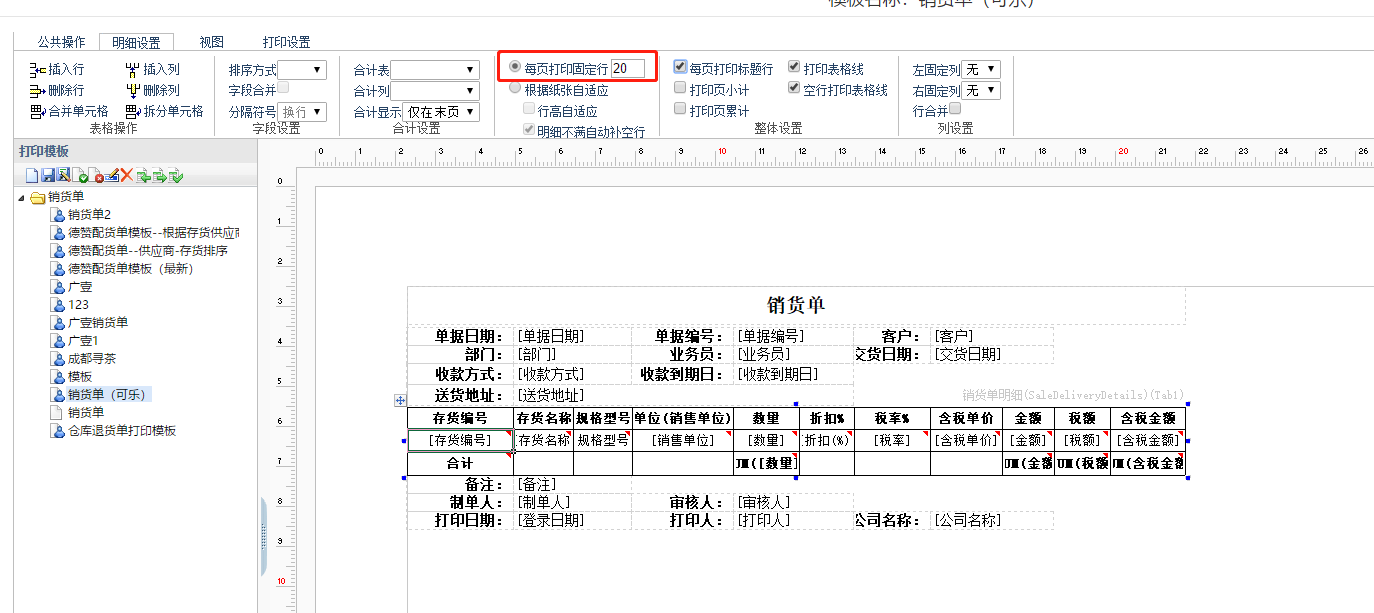Click the 销货单 yellow folder icon
Viewport: 1374px width, 613px height.
pyautogui.click(x=38, y=197)
